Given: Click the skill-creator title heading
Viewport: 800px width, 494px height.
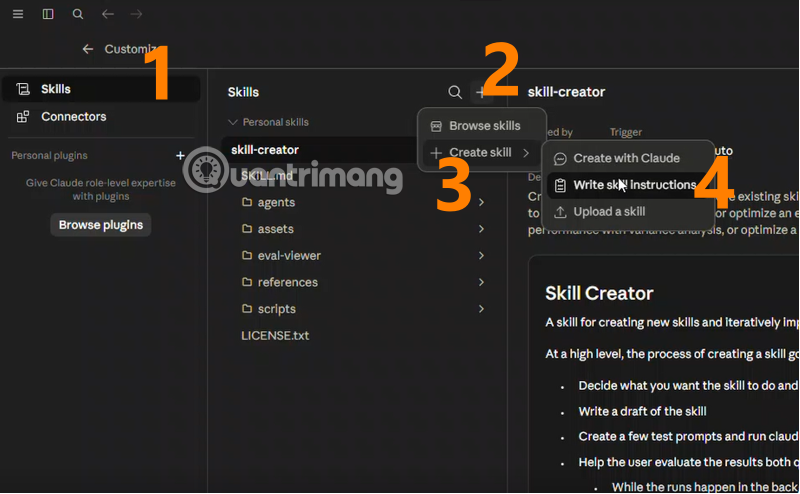Looking at the screenshot, I should point(566,92).
